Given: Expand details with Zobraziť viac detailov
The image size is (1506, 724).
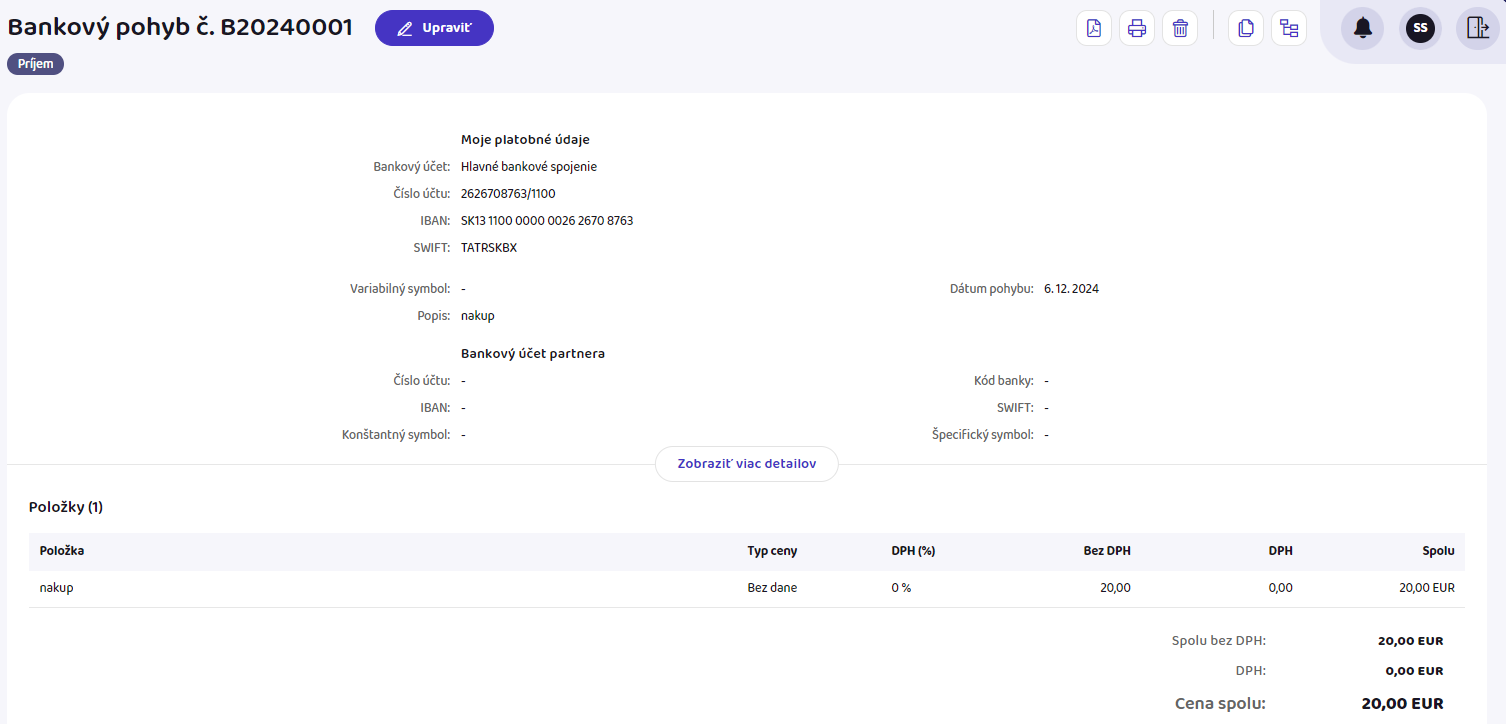Looking at the screenshot, I should (746, 464).
